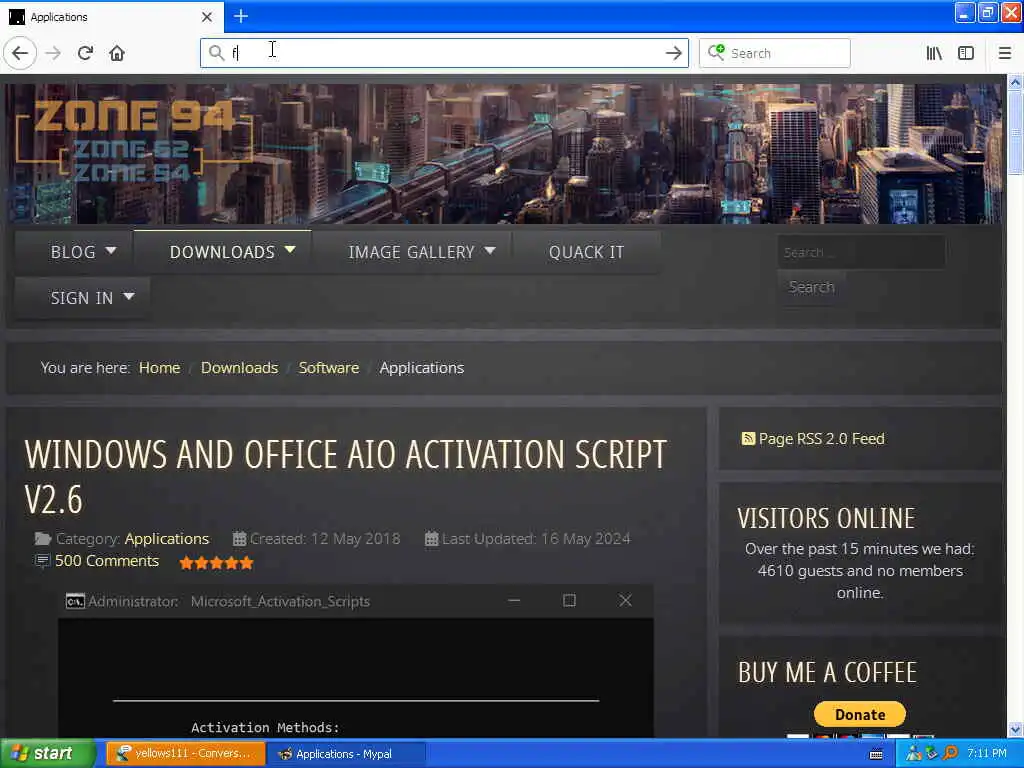Click the browser back arrow button

(20, 53)
